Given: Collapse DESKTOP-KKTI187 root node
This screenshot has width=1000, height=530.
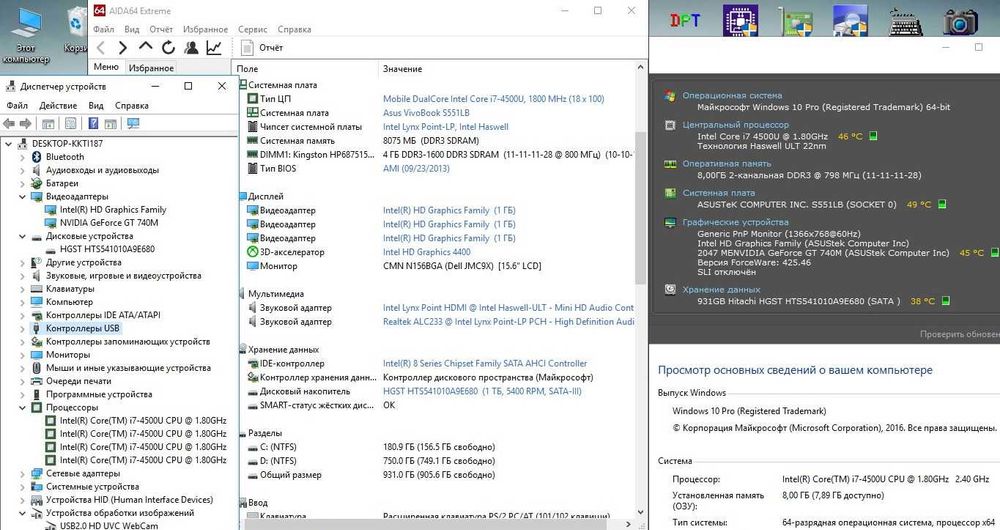Looking at the screenshot, I should [8, 144].
